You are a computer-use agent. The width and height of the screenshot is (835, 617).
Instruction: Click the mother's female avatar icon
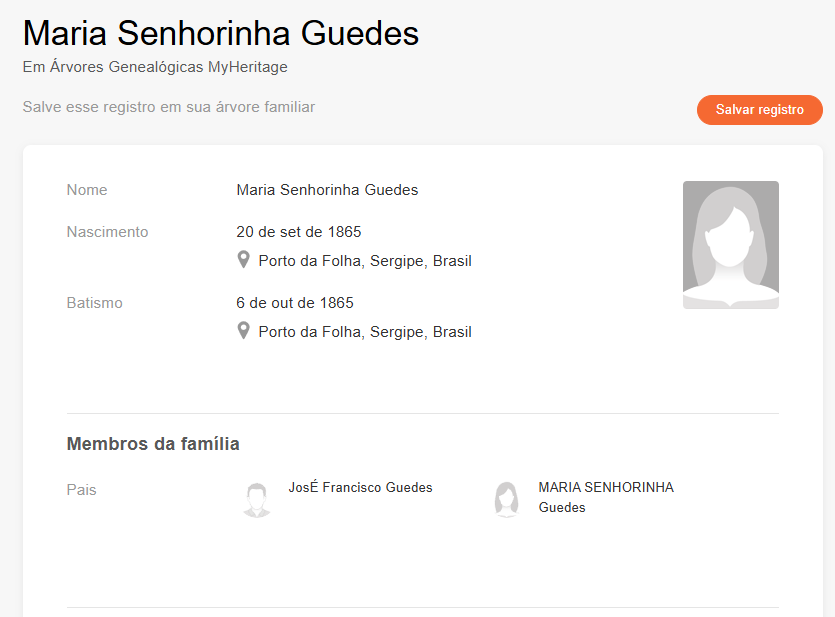click(x=507, y=499)
